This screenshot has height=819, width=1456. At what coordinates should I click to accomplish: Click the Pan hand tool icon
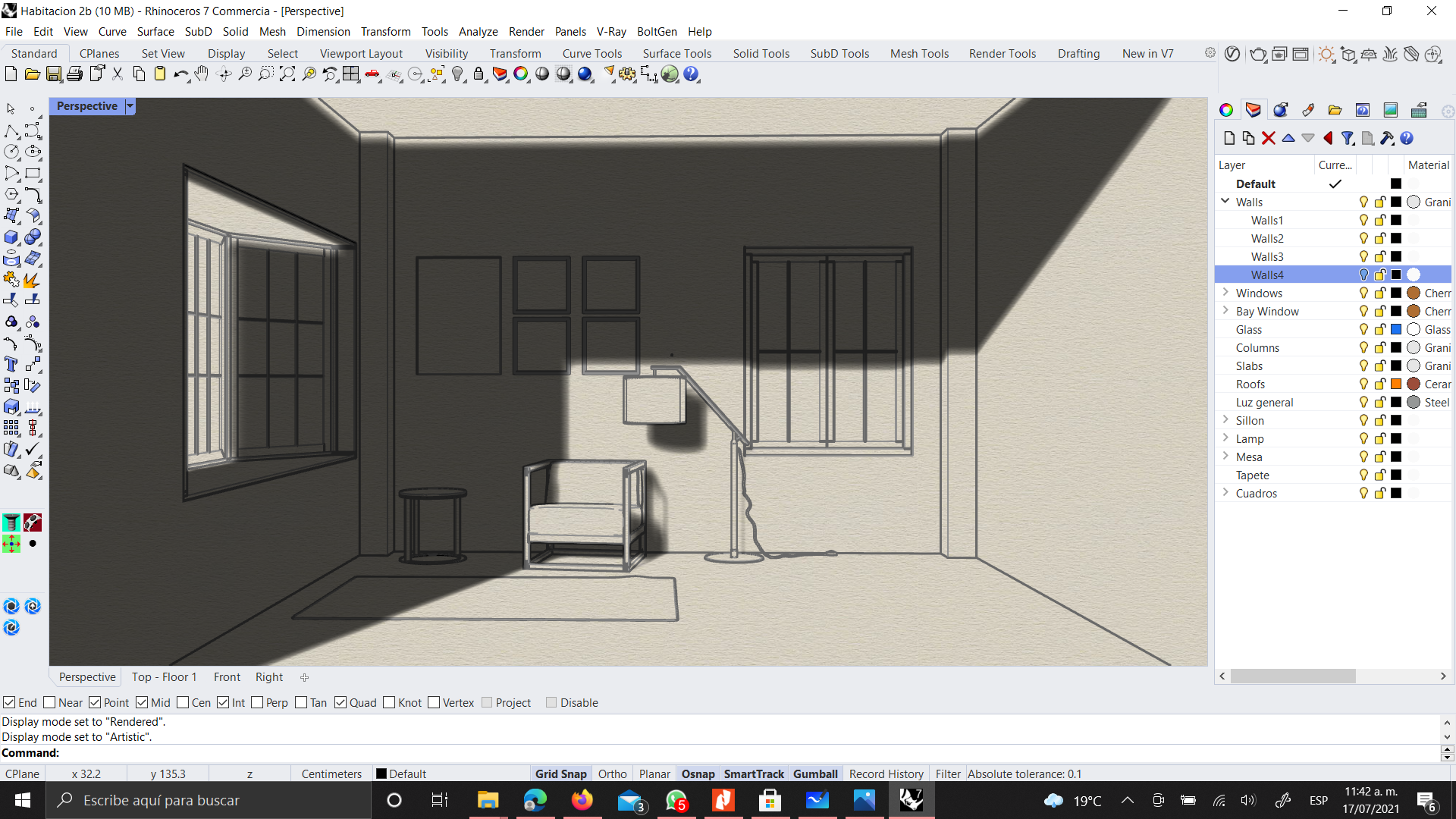click(x=202, y=74)
